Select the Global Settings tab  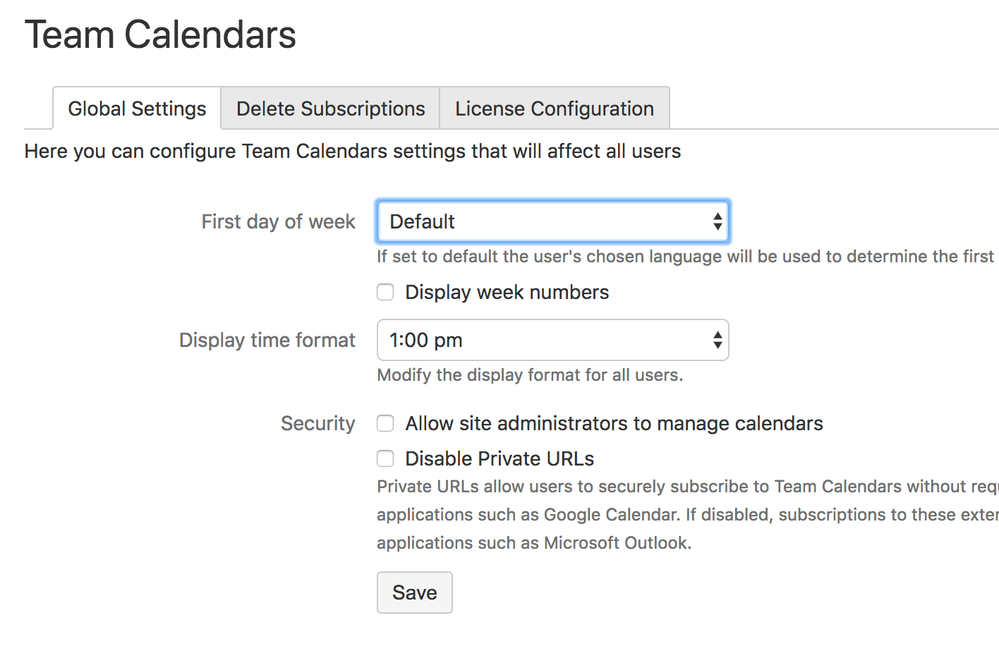pyautogui.click(x=137, y=108)
